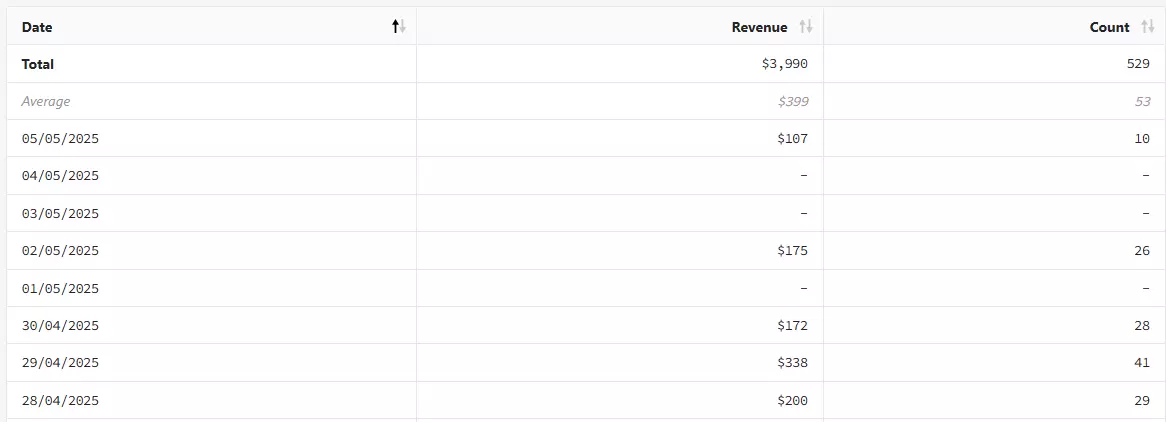The image size is (1166, 422).
Task: Click count 28 for 30/04/2025
Action: pos(1142,325)
